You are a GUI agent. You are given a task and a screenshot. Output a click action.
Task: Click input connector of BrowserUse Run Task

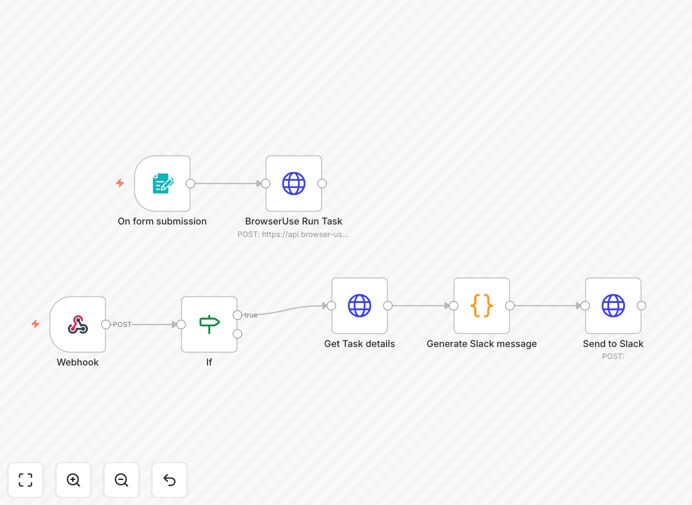click(265, 183)
